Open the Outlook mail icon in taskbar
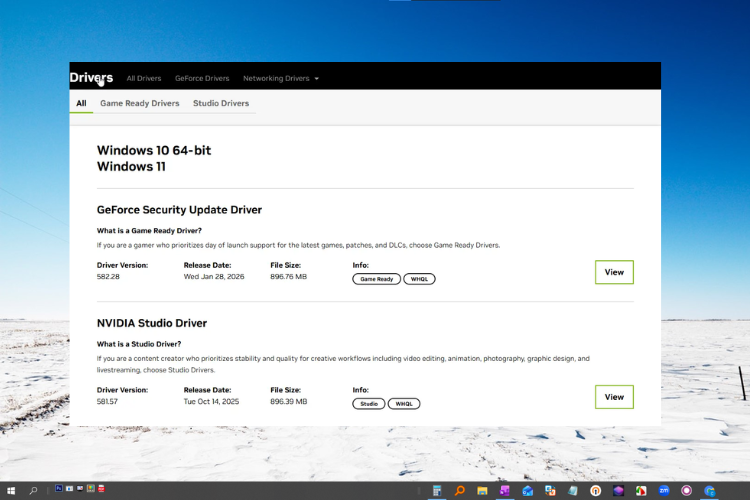Image resolution: width=750 pixels, height=500 pixels. 528,491
